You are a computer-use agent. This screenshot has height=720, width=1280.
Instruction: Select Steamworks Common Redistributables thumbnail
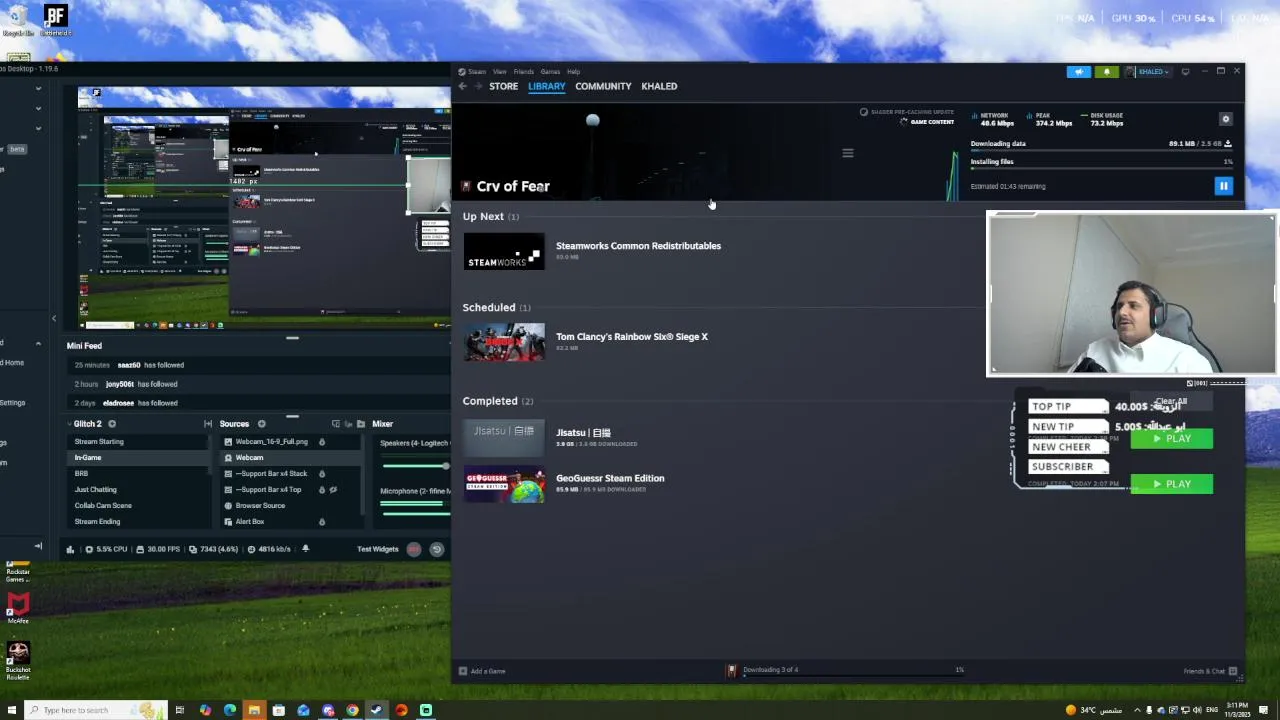coord(504,252)
